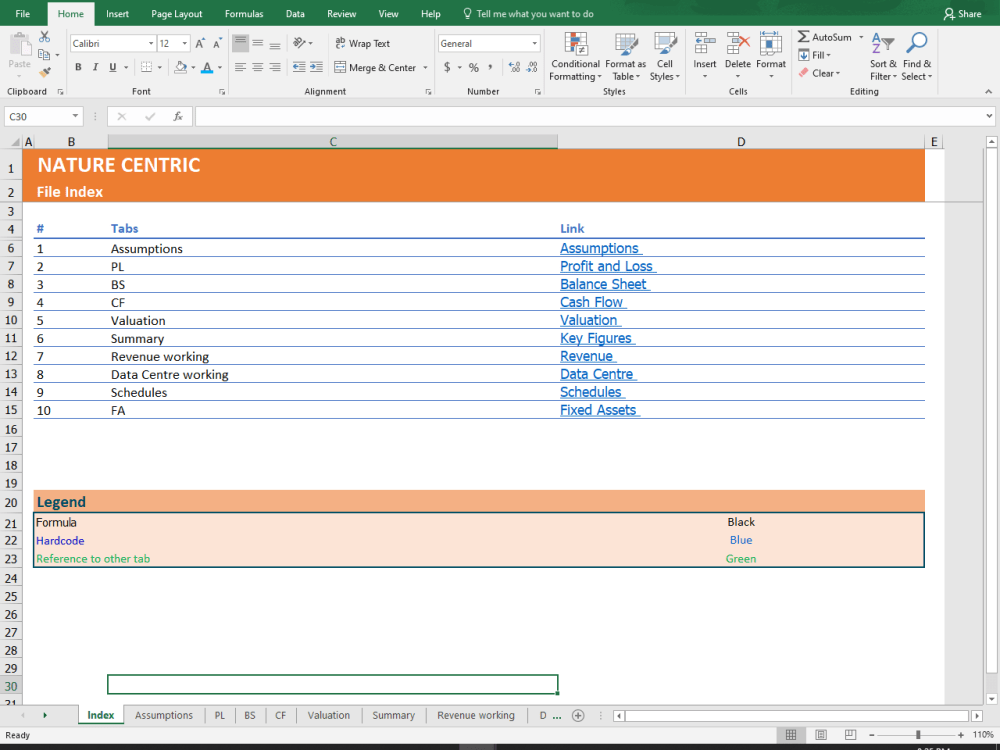Click the zoom in plus icon
This screenshot has height=750, width=1000.
tap(961, 735)
